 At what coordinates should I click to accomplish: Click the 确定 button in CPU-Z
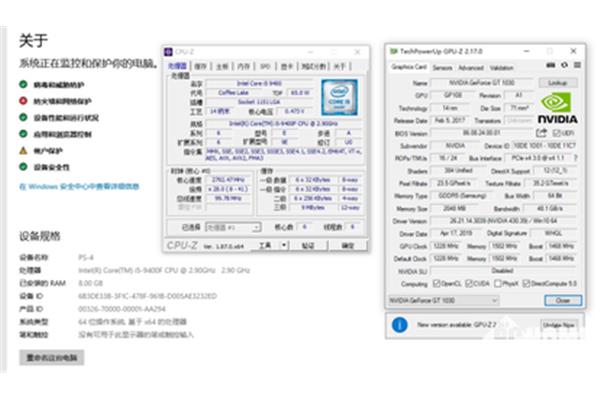(x=347, y=245)
